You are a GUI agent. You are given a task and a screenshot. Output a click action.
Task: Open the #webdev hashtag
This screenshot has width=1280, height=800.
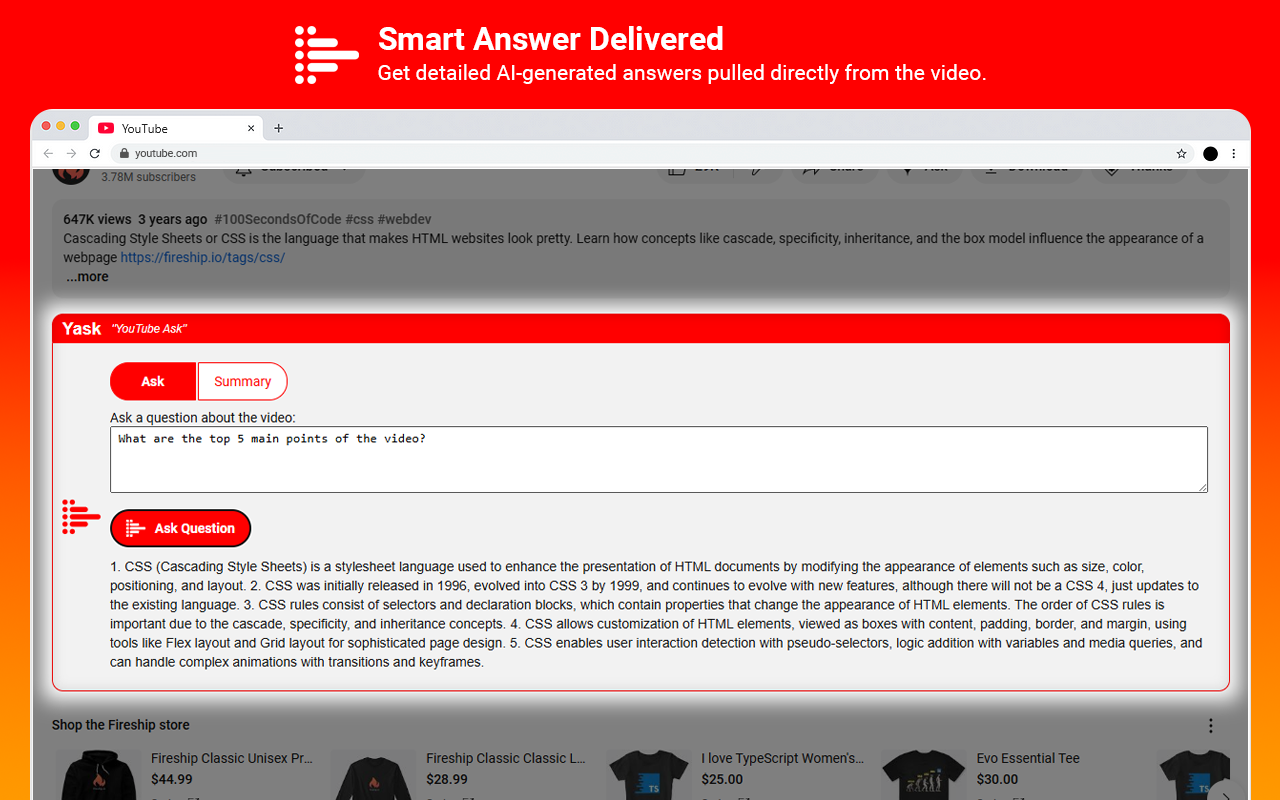404,219
